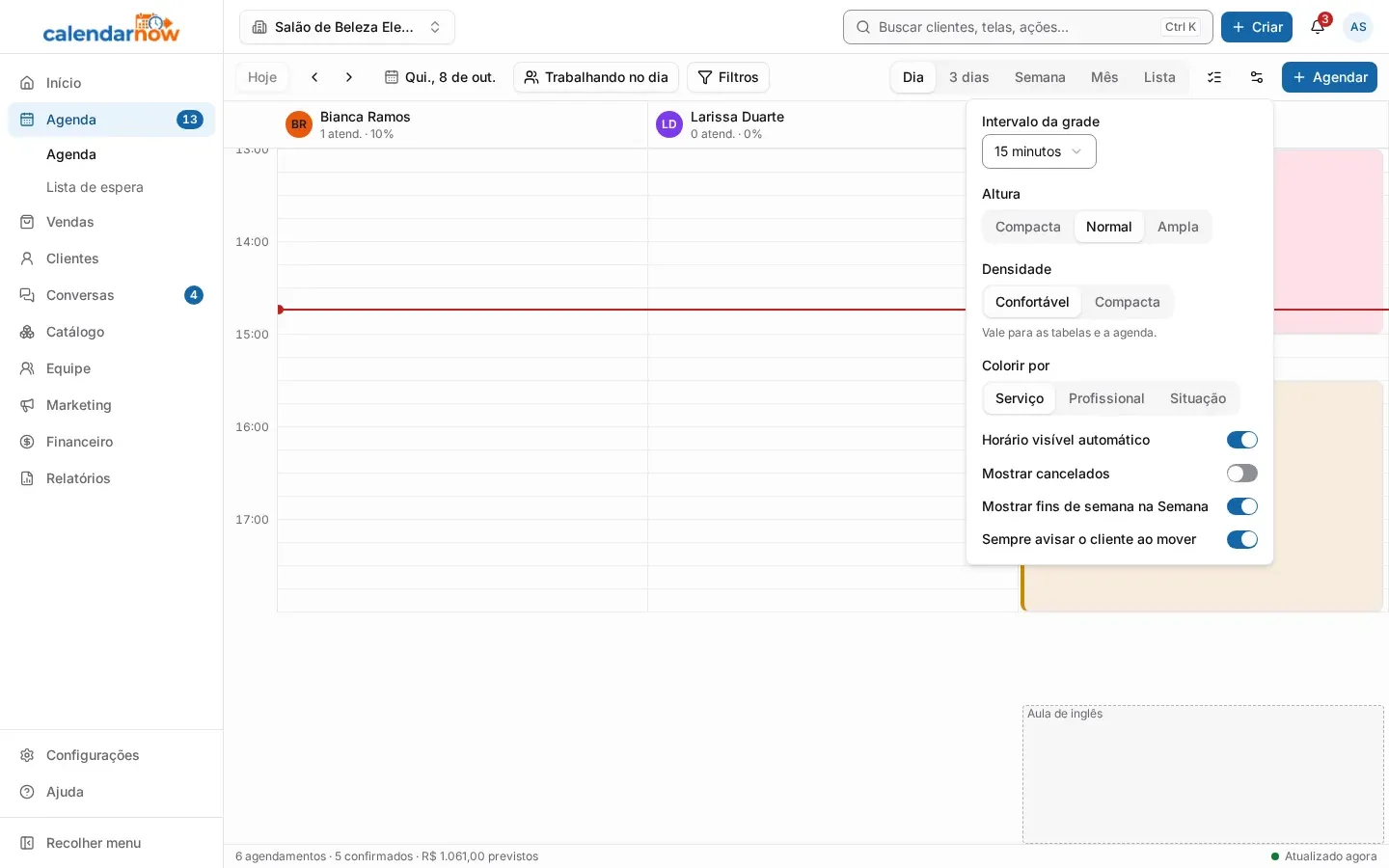Open Catálogo in the sidebar

pos(112,332)
